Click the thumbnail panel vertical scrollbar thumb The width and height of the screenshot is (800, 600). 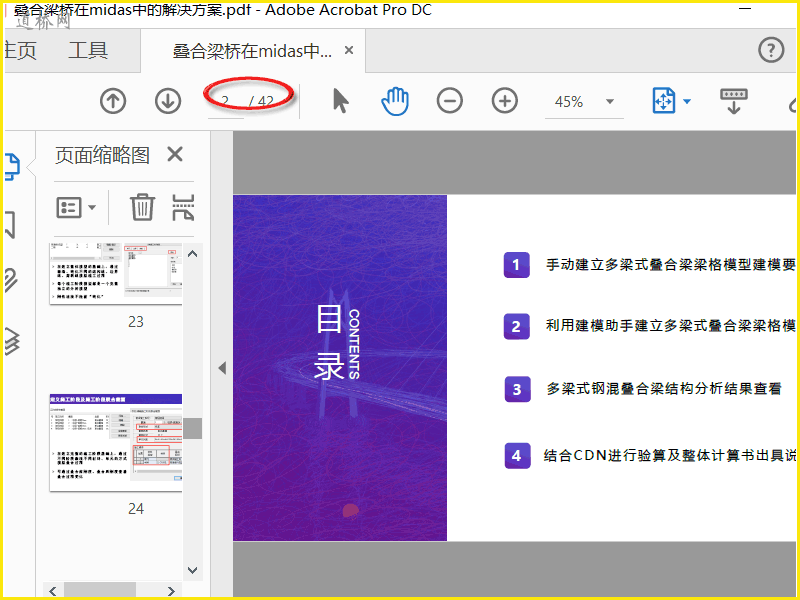pos(193,429)
